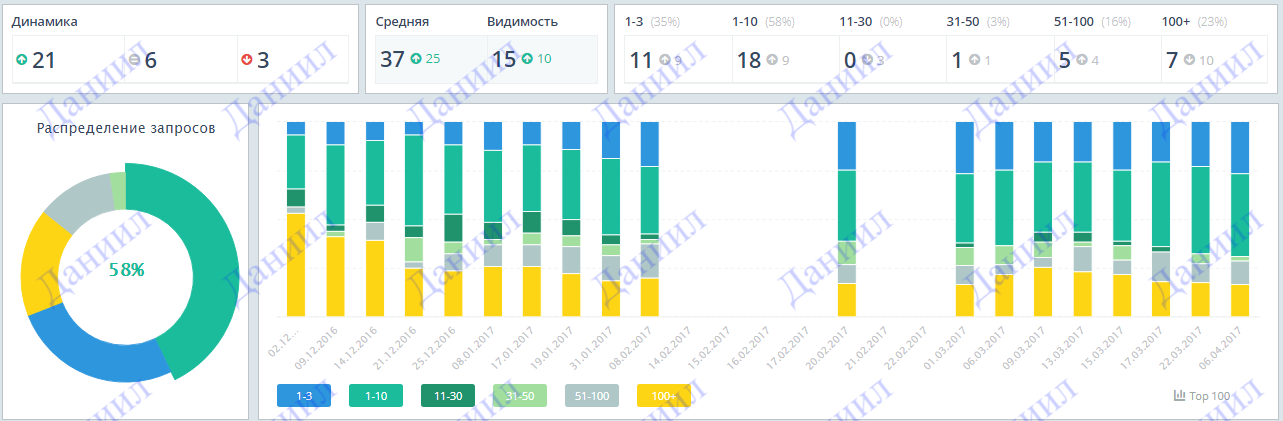Select the bar for 20.02.2017

click(847, 220)
